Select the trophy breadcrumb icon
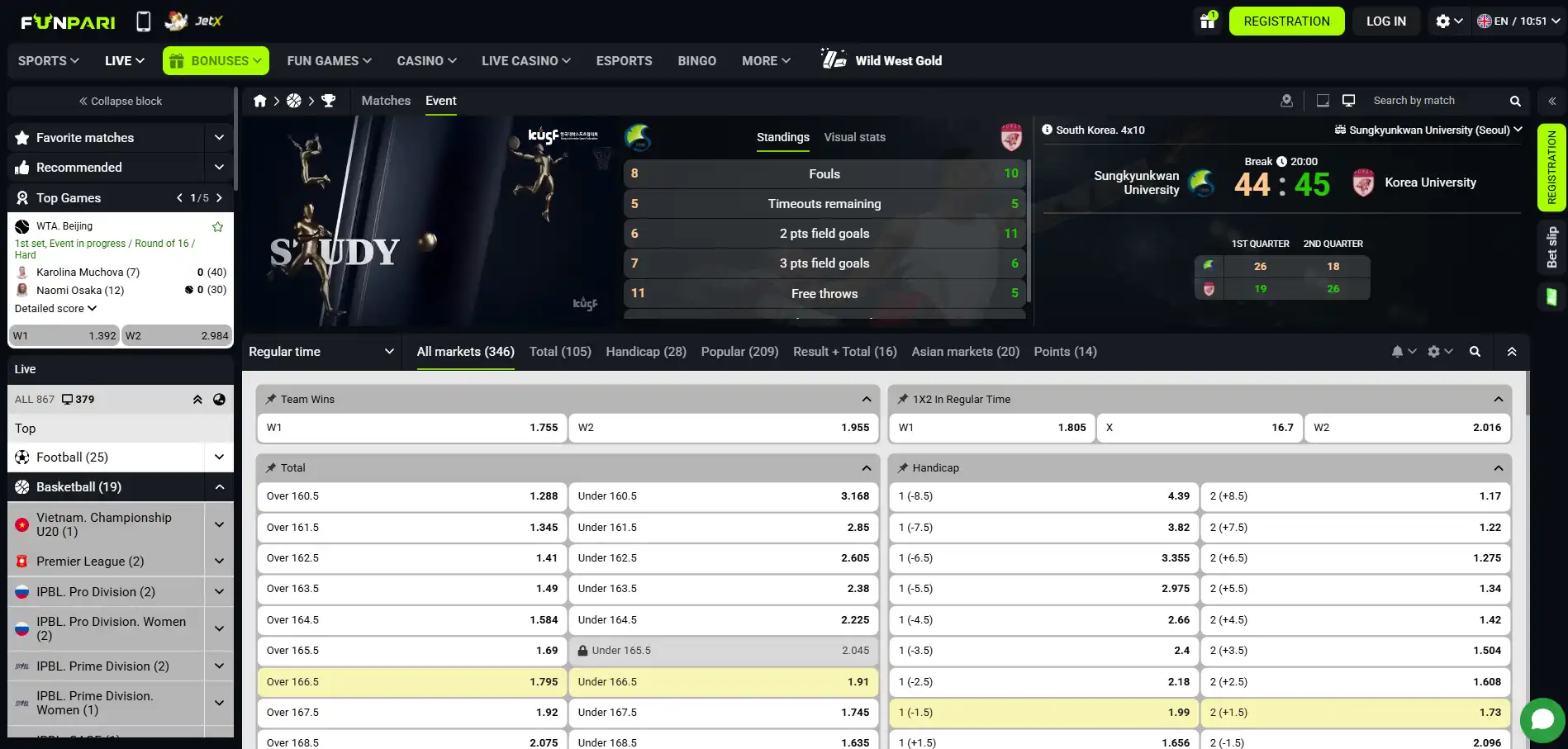 click(329, 101)
